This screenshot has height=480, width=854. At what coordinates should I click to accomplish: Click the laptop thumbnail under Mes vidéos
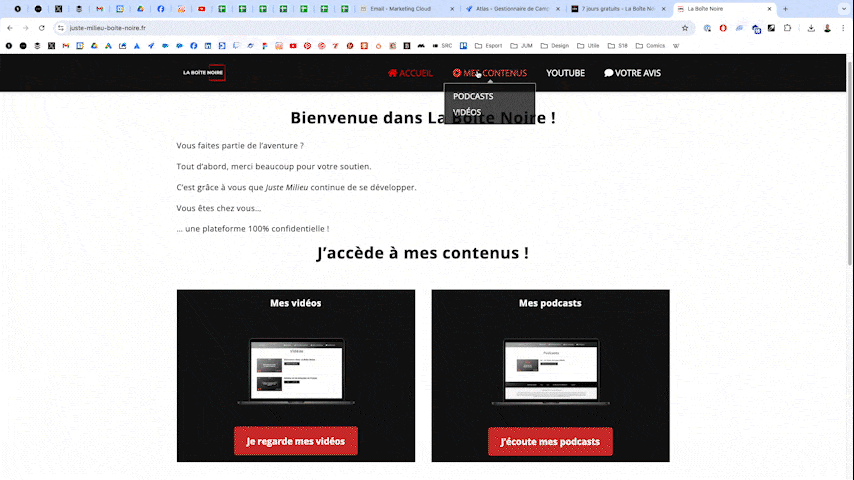coord(295,371)
